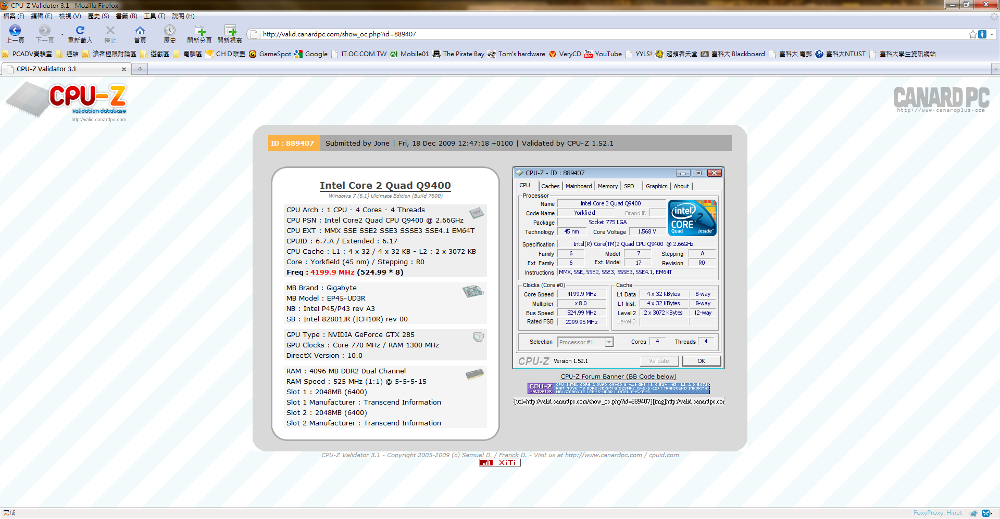
Task: Open the Tools menu (T)
Action: (155, 16)
